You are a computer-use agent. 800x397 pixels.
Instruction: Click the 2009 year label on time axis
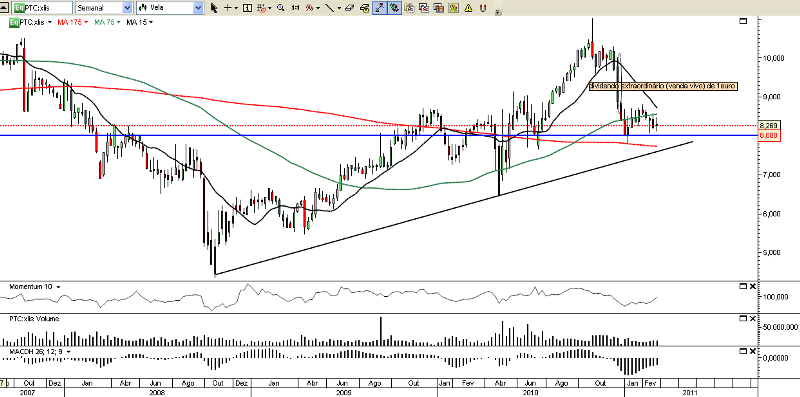344,392
